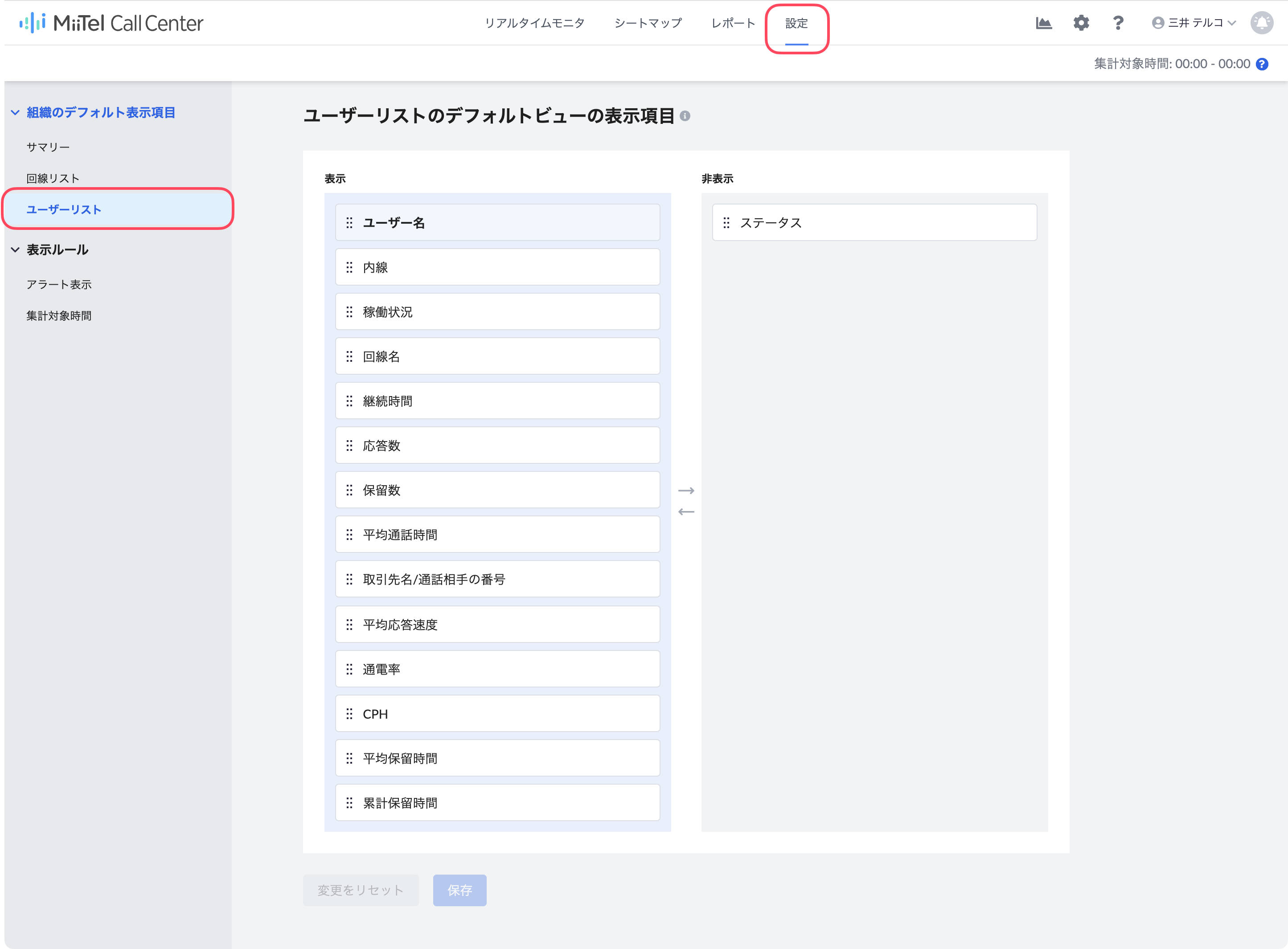Collapse the 組織のデフォルト表示項目 section chevron
The width and height of the screenshot is (1288, 949).
(15, 113)
